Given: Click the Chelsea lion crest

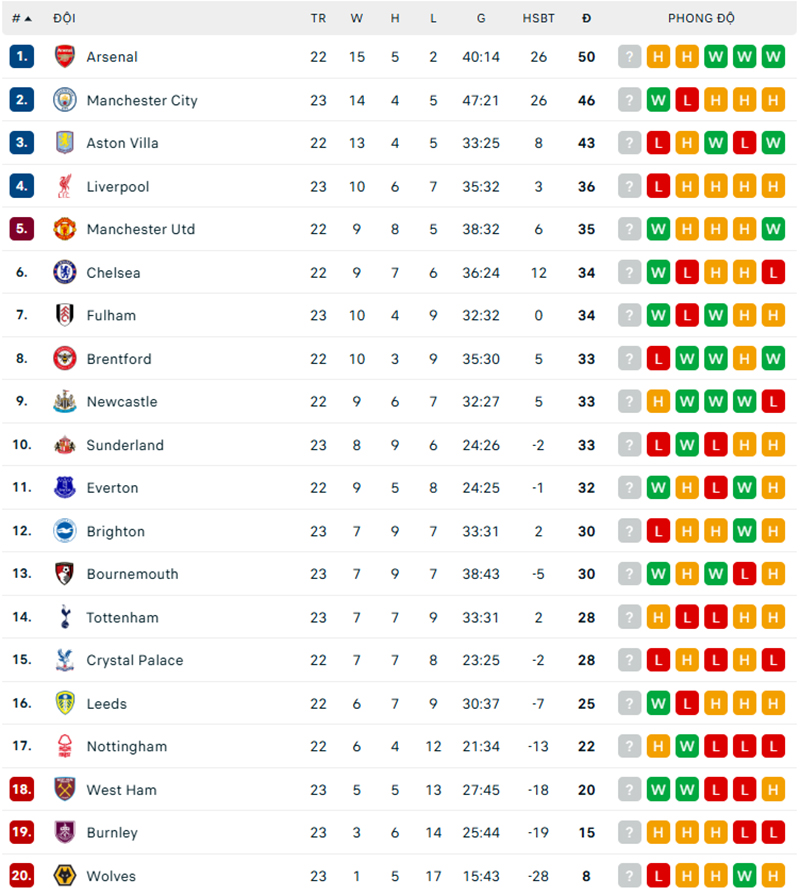Looking at the screenshot, I should point(64,272).
